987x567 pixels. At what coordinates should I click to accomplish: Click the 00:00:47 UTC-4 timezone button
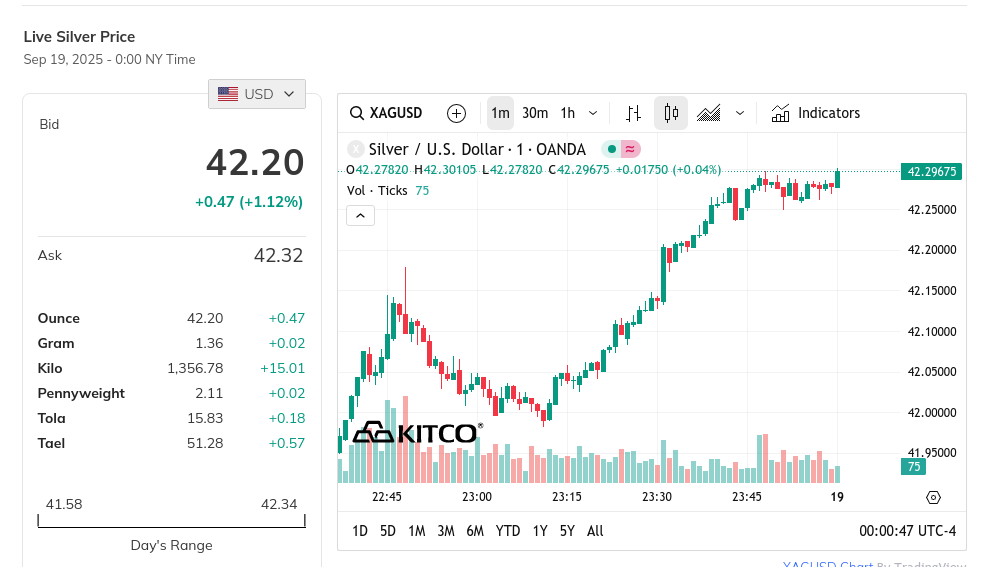[908, 531]
